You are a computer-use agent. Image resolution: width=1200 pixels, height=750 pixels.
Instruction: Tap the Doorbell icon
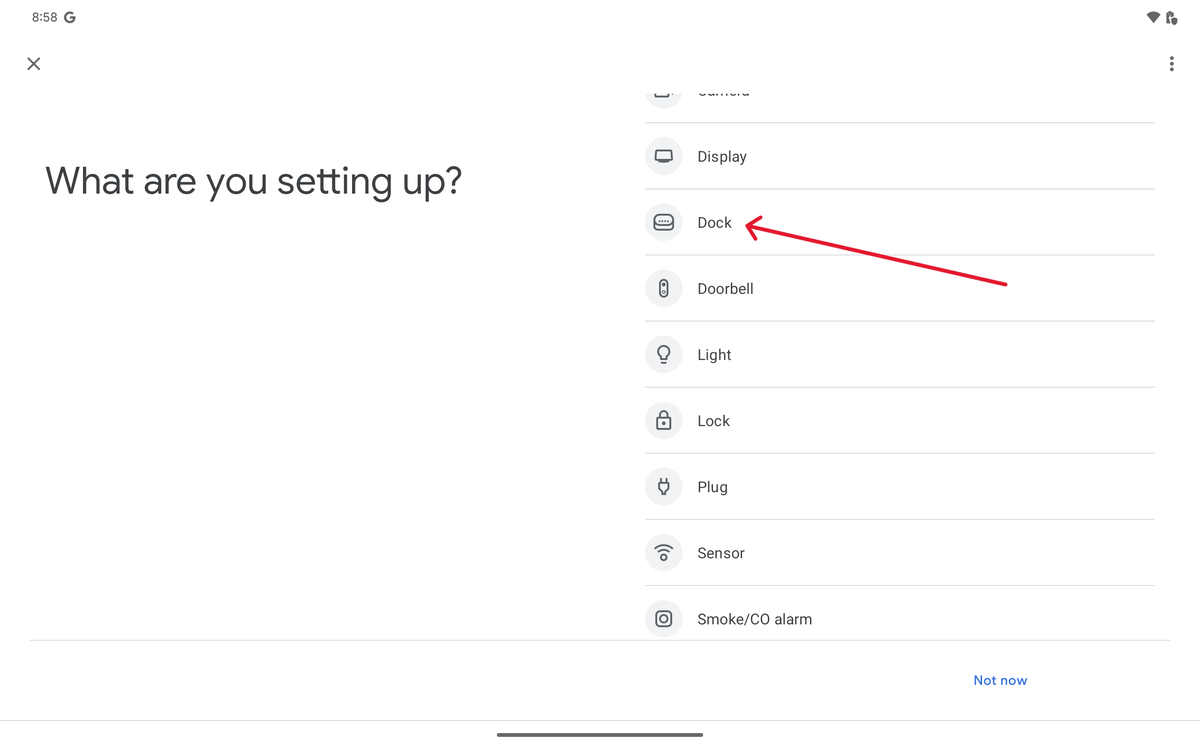(x=663, y=289)
